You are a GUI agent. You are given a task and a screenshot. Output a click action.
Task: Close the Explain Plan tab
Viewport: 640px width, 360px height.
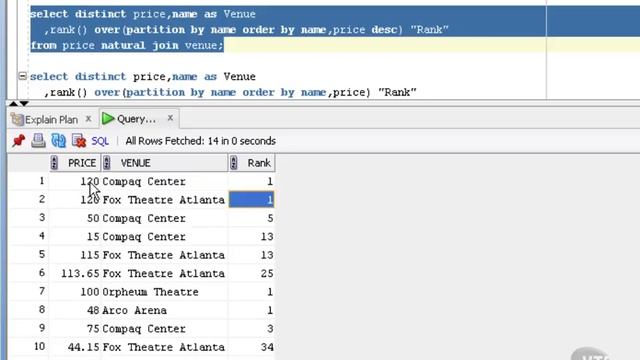[88, 119]
